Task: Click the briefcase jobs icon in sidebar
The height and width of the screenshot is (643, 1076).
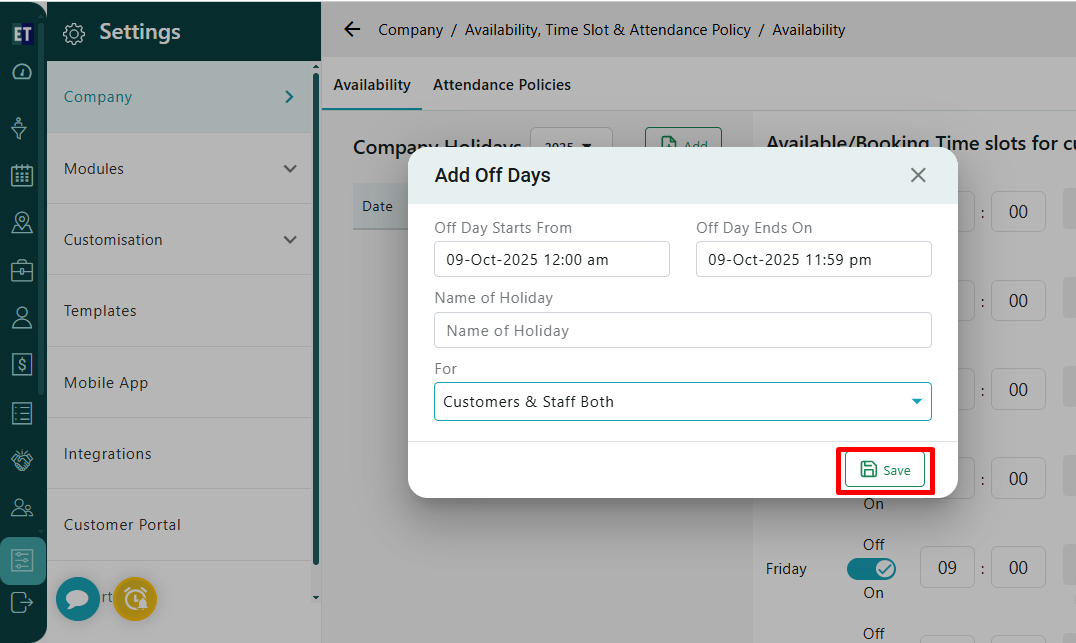Action: pyautogui.click(x=22, y=270)
